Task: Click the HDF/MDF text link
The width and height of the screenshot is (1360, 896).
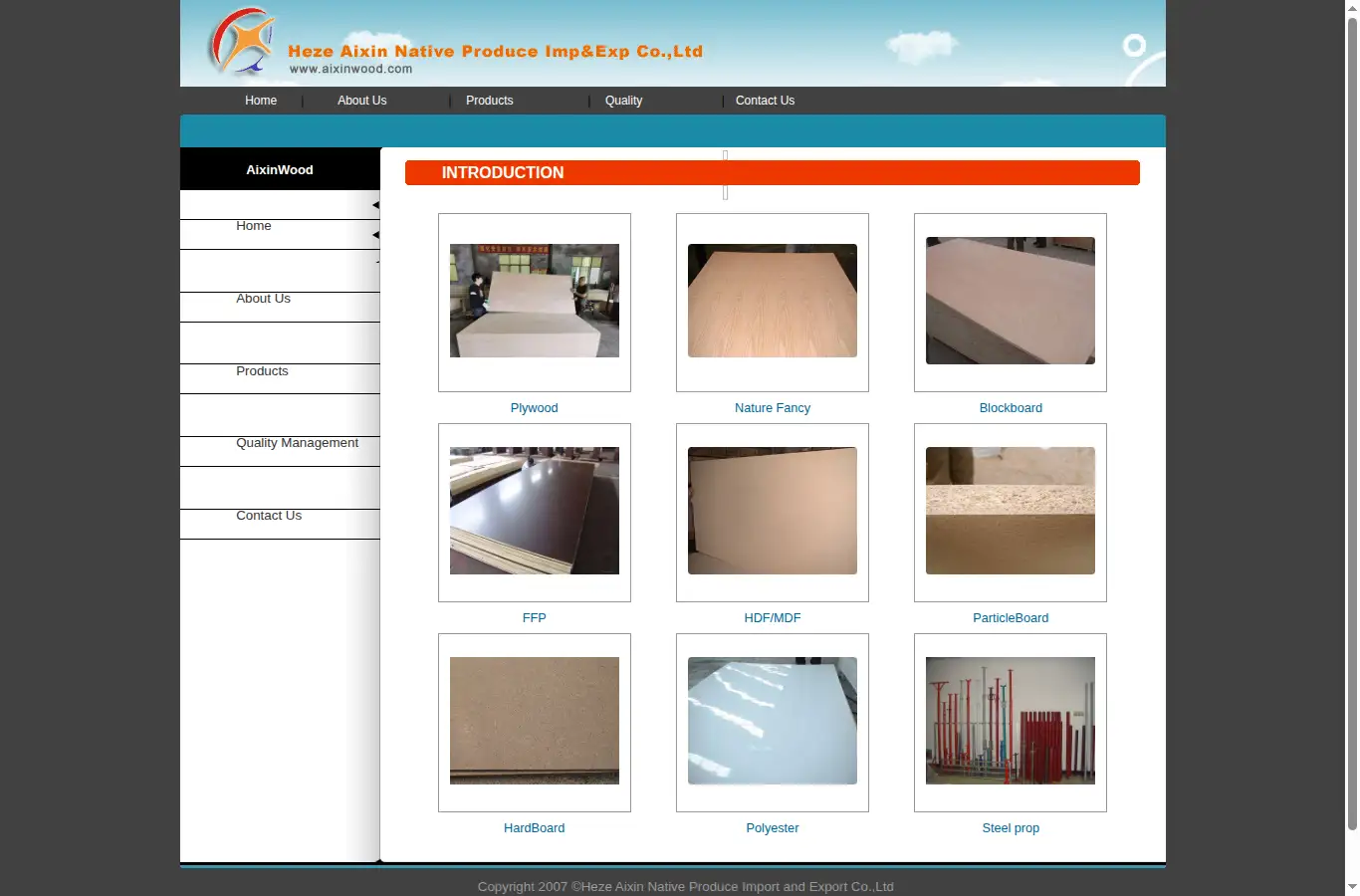Action: click(773, 618)
